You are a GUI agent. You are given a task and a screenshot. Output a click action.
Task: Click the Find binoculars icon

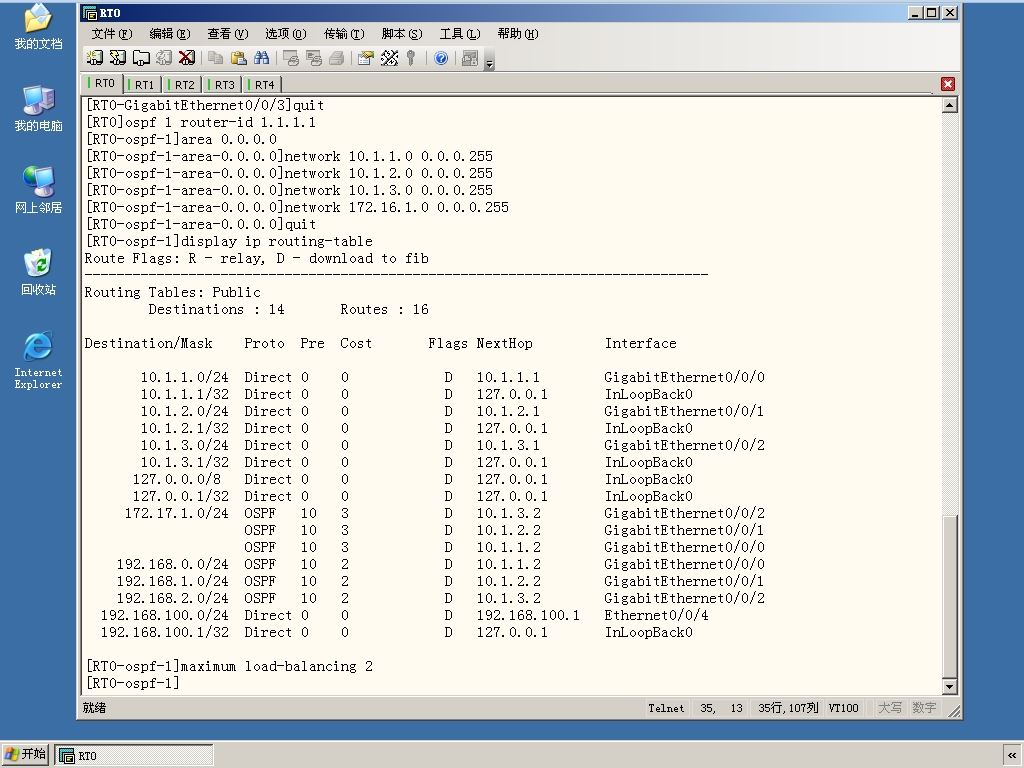262,58
